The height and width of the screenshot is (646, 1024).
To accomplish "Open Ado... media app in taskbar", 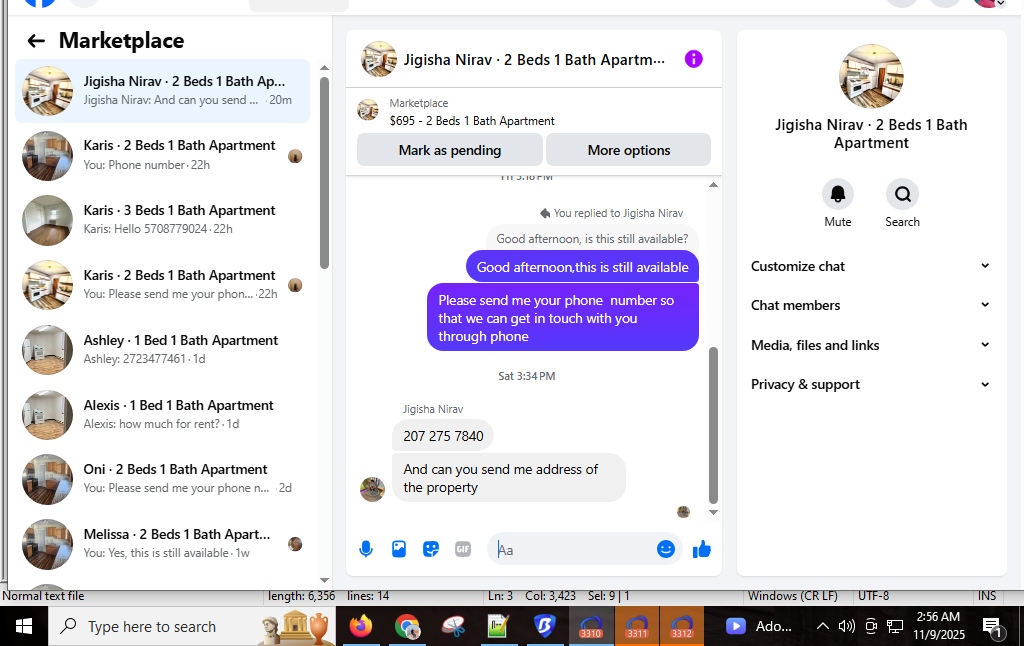I will [x=759, y=626].
